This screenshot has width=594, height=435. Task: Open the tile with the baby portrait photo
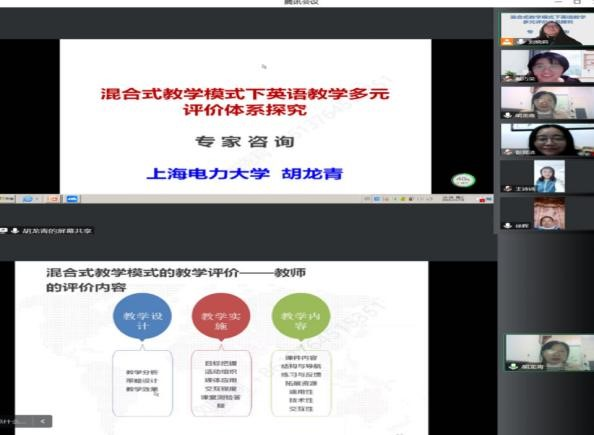[x=547, y=213]
